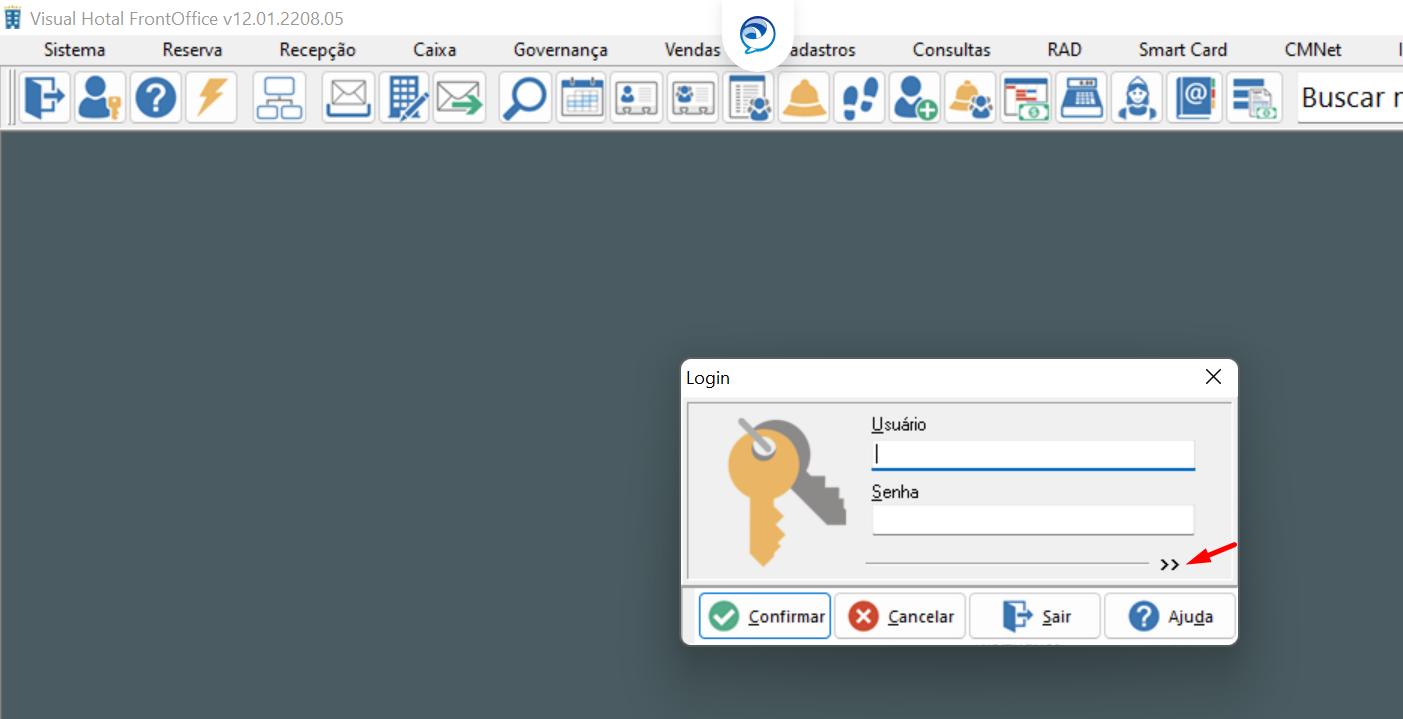Click the magnifying glass search icon
This screenshot has height=719, width=1403.
525,98
